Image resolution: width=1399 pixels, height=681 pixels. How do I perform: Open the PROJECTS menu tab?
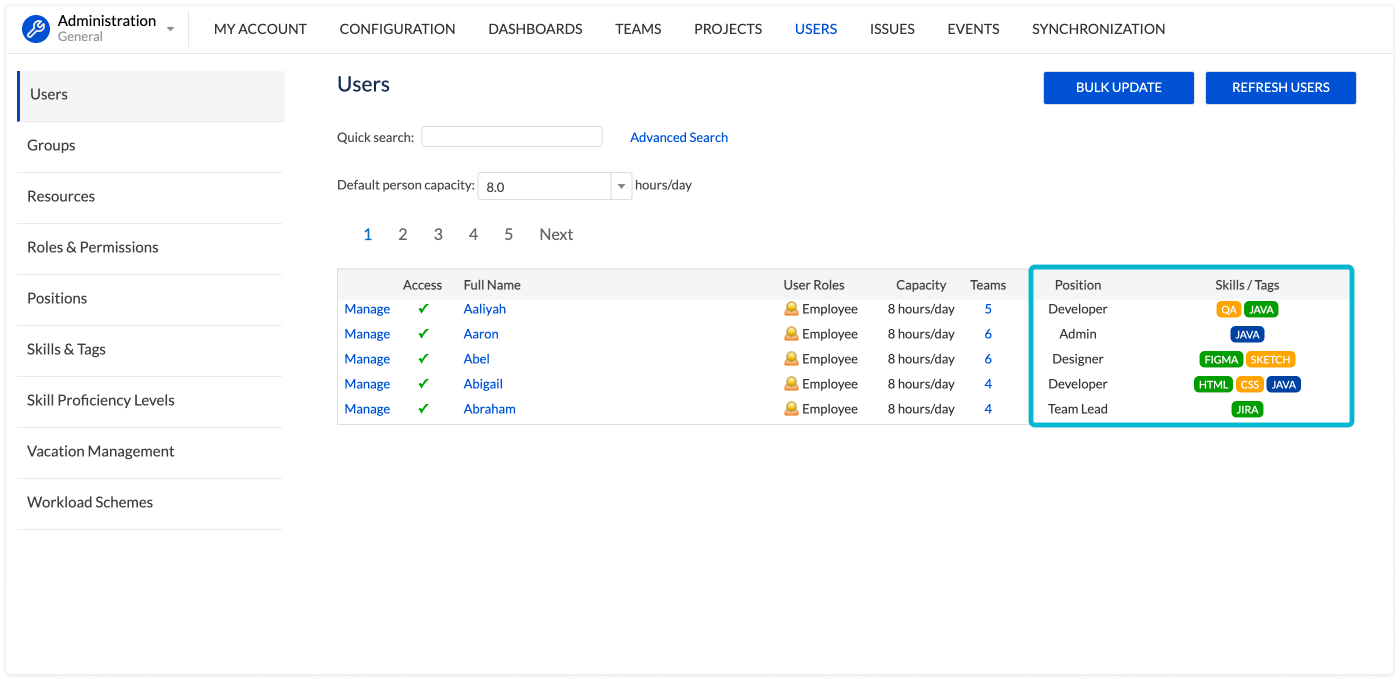[728, 29]
